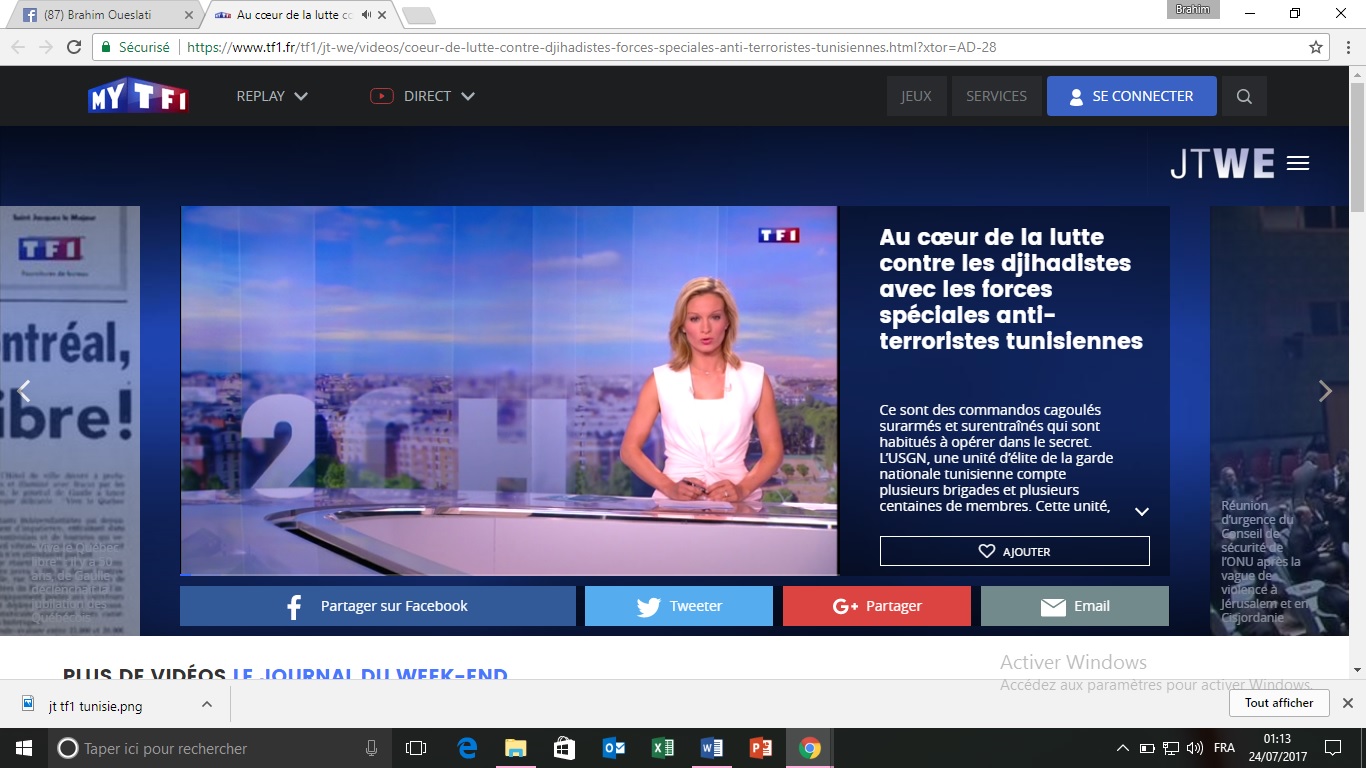Click the FRA language indicator
The width and height of the screenshot is (1366, 768).
(x=1224, y=748)
